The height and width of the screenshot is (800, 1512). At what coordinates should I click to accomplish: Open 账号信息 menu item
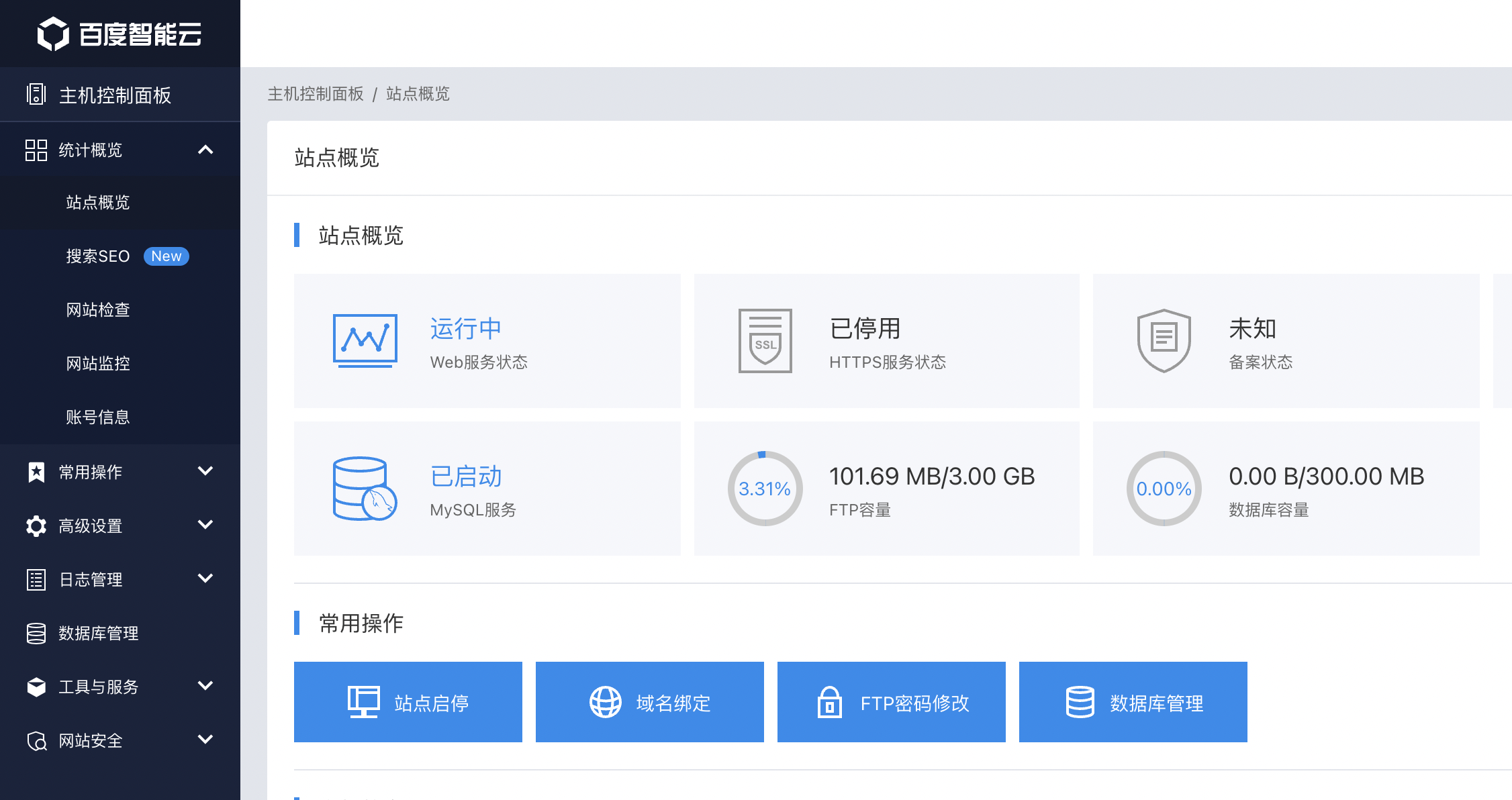(120, 417)
